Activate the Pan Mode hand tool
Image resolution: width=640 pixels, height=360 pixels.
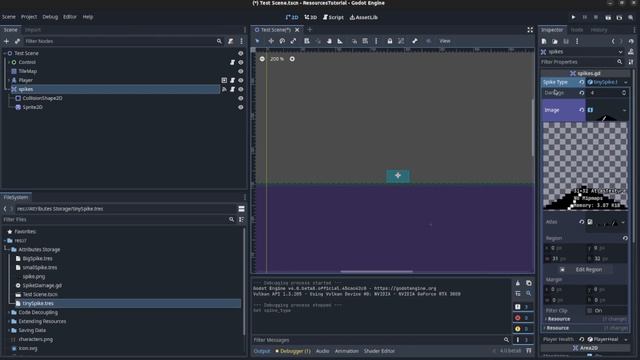click(x=329, y=41)
